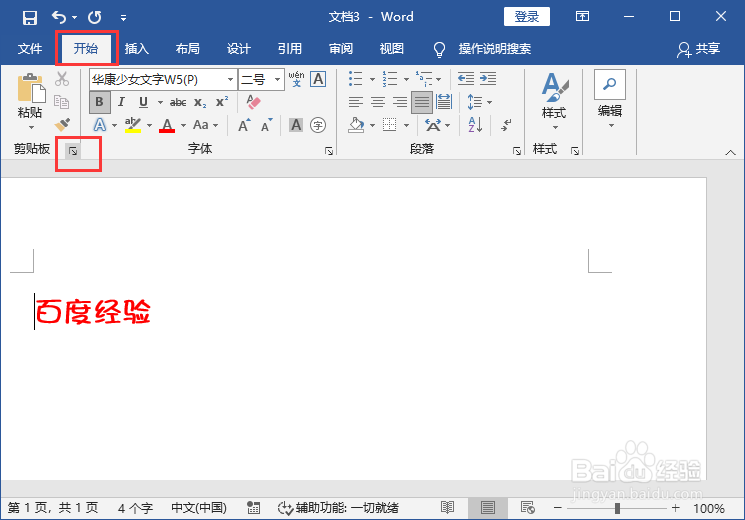Viewport: 745px width, 520px height.
Task: Toggle strikethrough (abc) formatting
Action: pos(178,102)
